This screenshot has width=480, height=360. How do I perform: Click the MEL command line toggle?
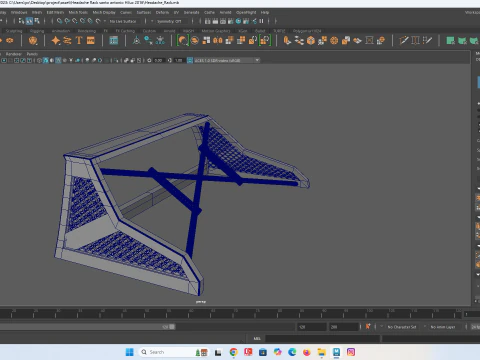point(257,338)
